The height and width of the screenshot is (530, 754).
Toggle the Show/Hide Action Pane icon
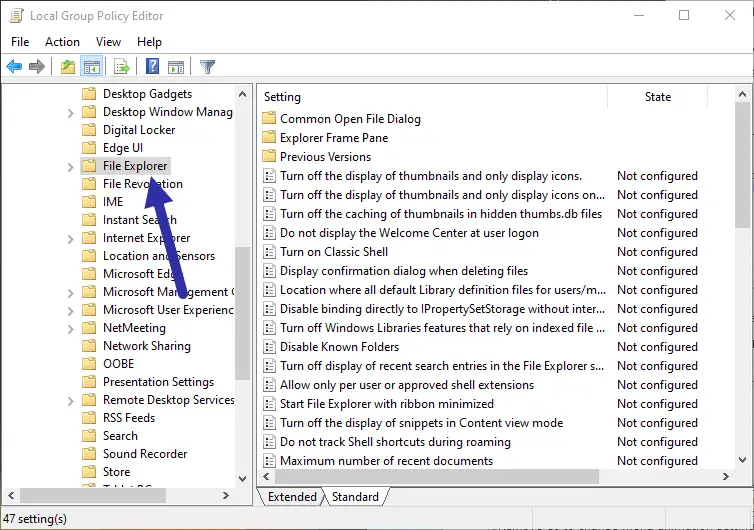176,67
